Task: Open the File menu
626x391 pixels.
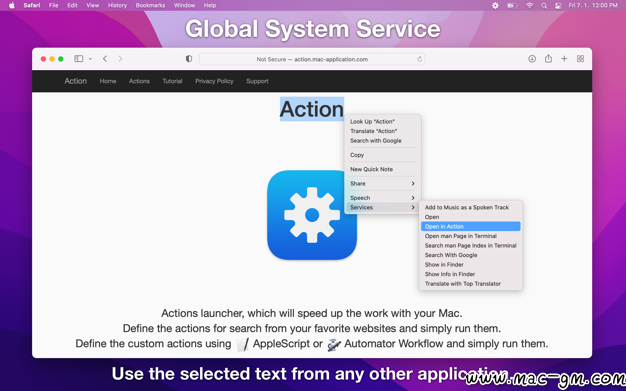Action: coord(53,5)
